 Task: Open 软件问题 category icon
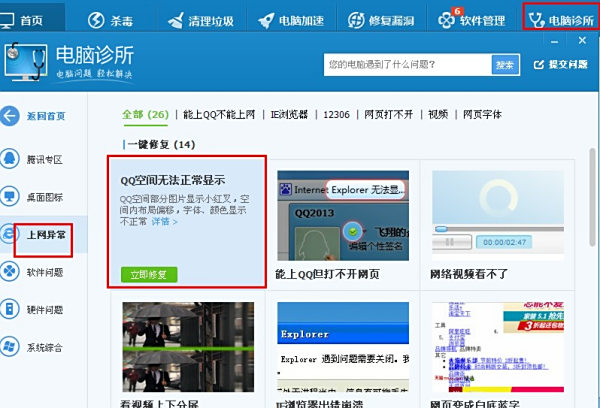point(10,272)
